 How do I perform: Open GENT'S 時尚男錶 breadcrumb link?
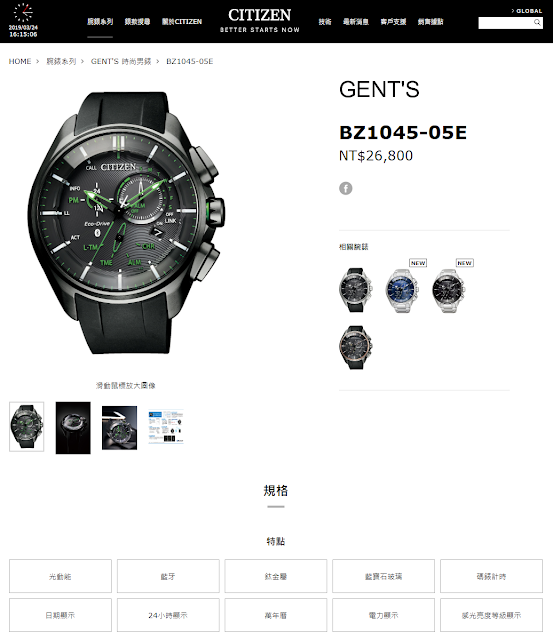121,61
